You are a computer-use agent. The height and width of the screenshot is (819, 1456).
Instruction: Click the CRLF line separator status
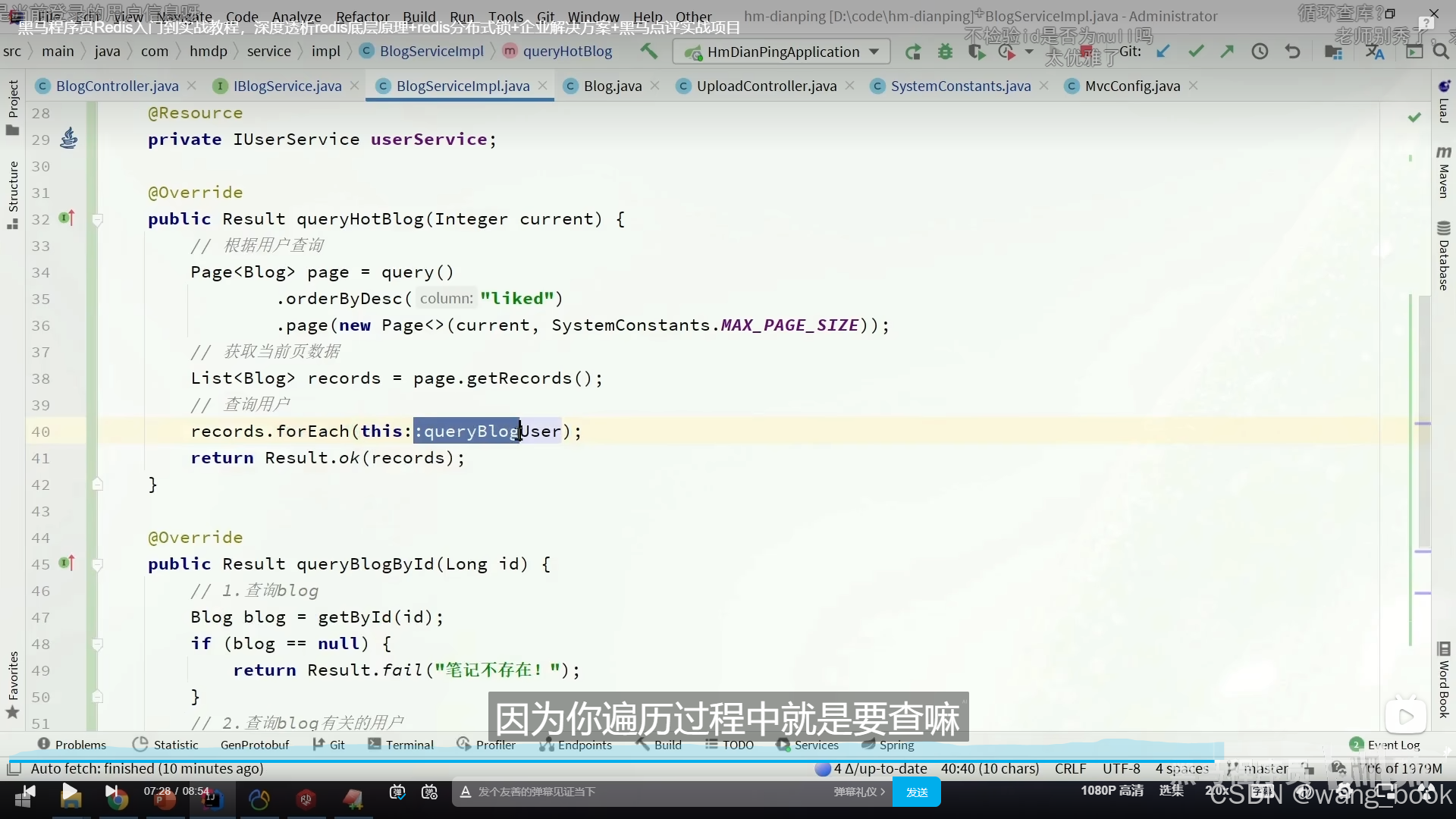1070,769
